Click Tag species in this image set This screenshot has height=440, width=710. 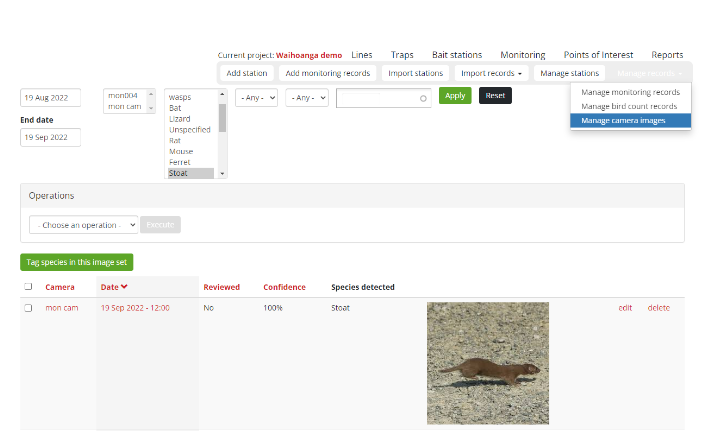(x=77, y=262)
